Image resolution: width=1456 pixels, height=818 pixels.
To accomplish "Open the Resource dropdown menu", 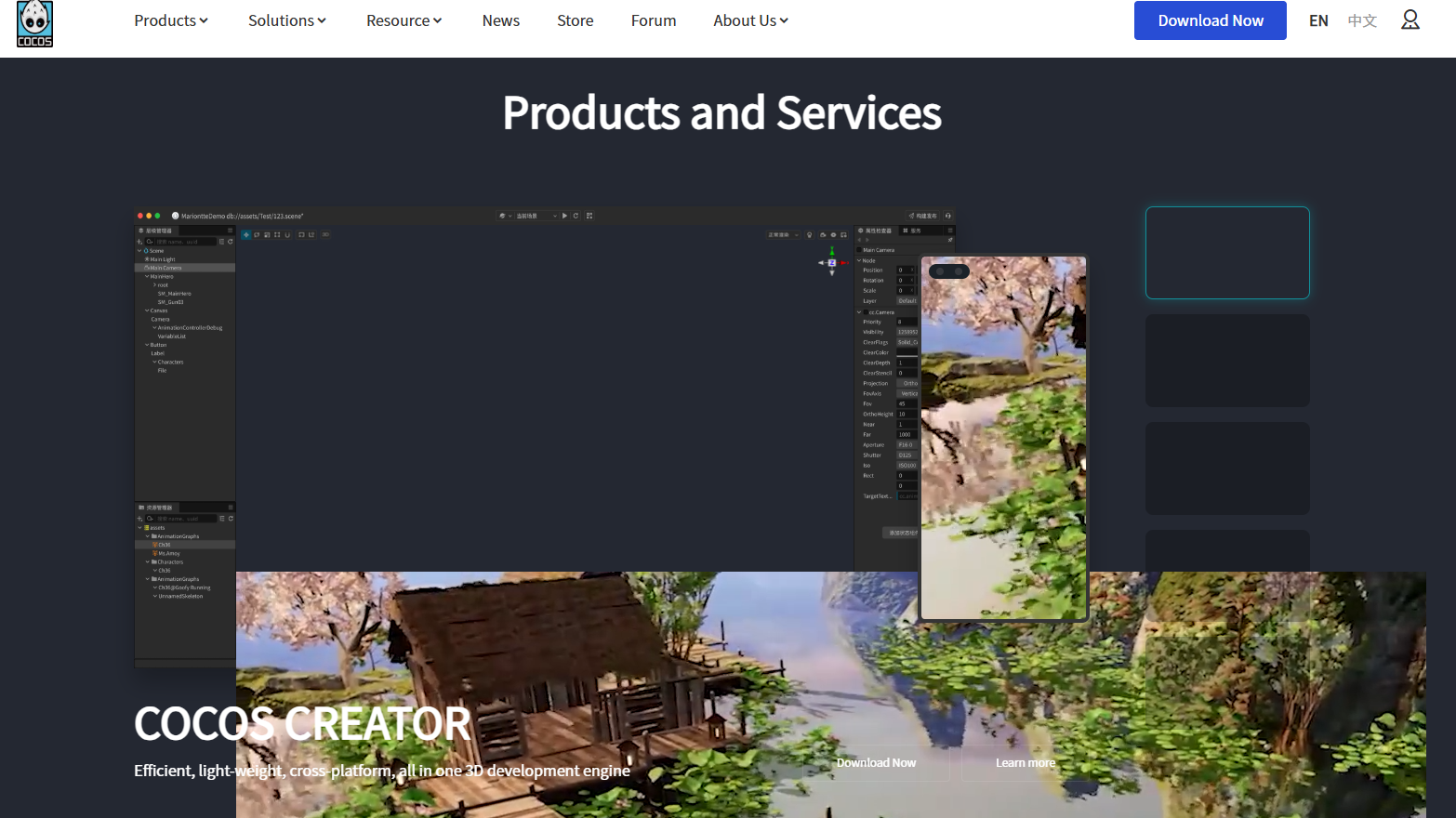I will coord(404,20).
